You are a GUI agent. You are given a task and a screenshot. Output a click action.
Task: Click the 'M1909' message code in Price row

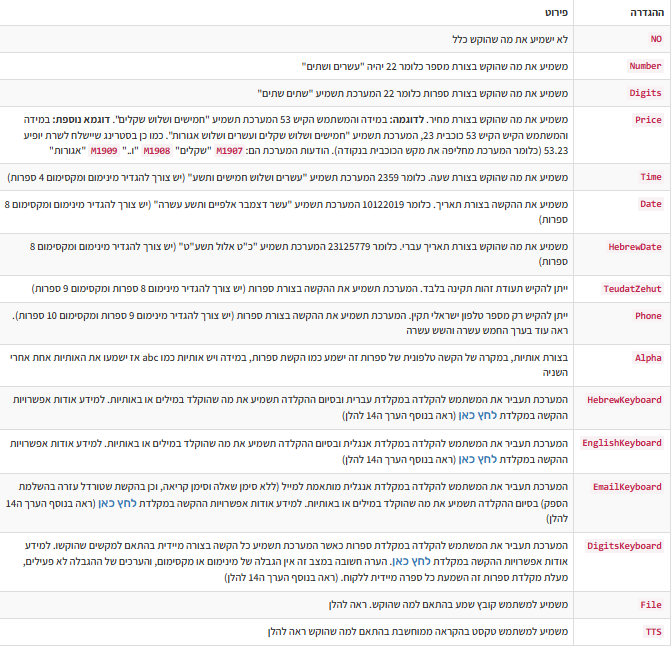pyautogui.click(x=104, y=149)
